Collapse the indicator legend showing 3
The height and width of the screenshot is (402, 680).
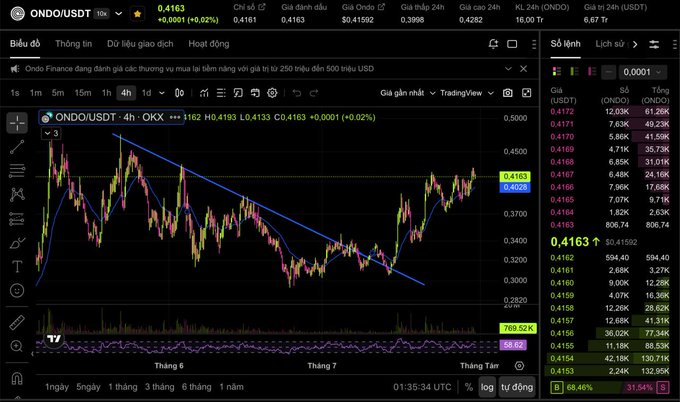pos(51,133)
